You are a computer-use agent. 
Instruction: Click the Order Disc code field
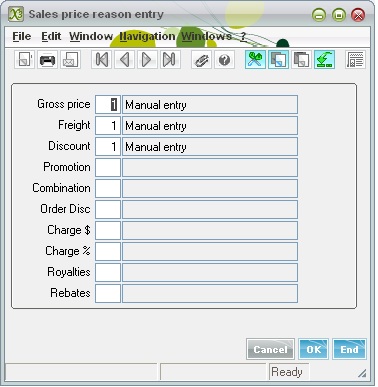coord(108,210)
